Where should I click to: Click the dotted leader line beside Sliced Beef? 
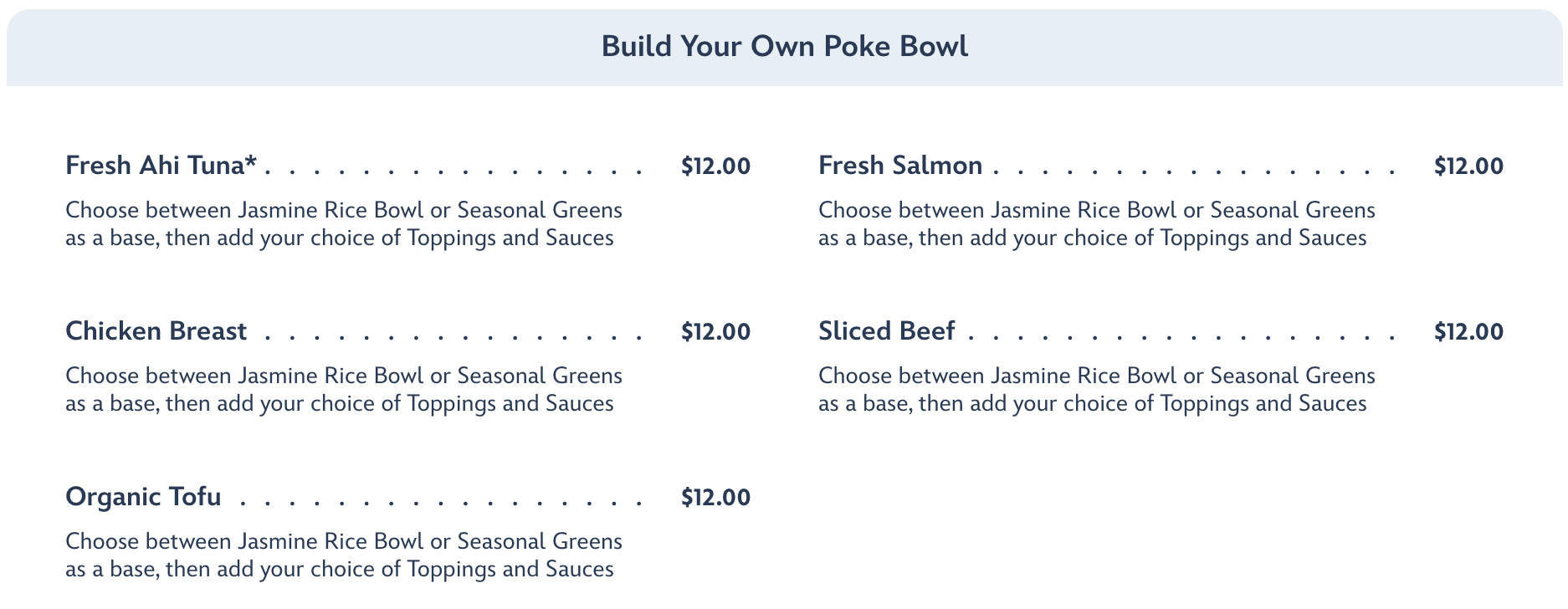(1180, 339)
